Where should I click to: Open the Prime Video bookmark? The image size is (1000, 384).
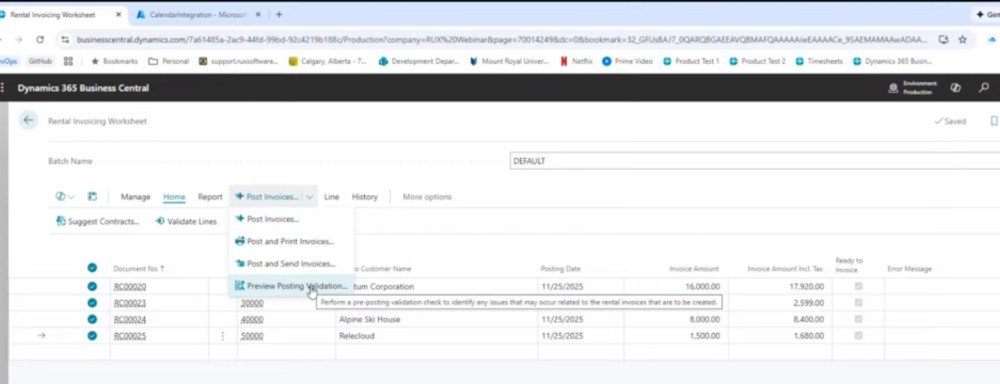[x=628, y=61]
